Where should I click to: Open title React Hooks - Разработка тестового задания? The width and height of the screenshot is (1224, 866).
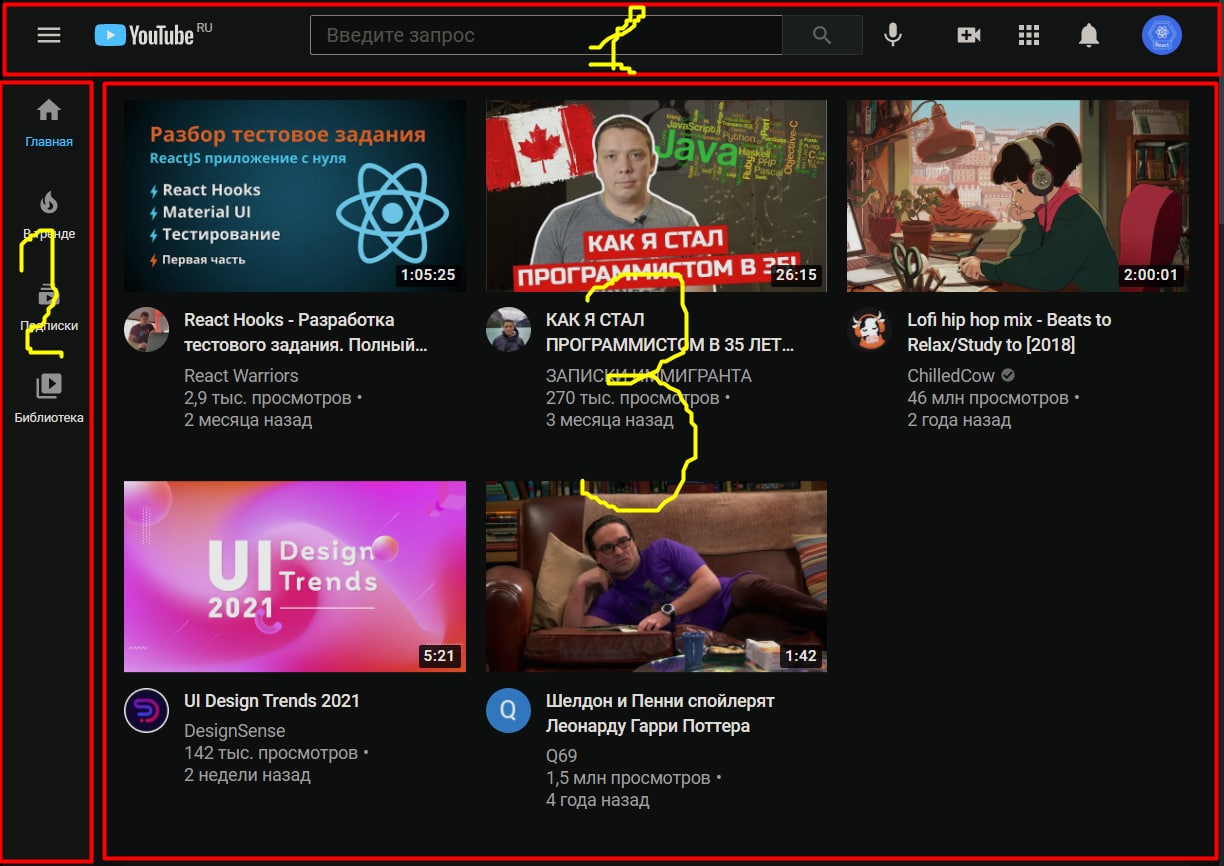[306, 333]
